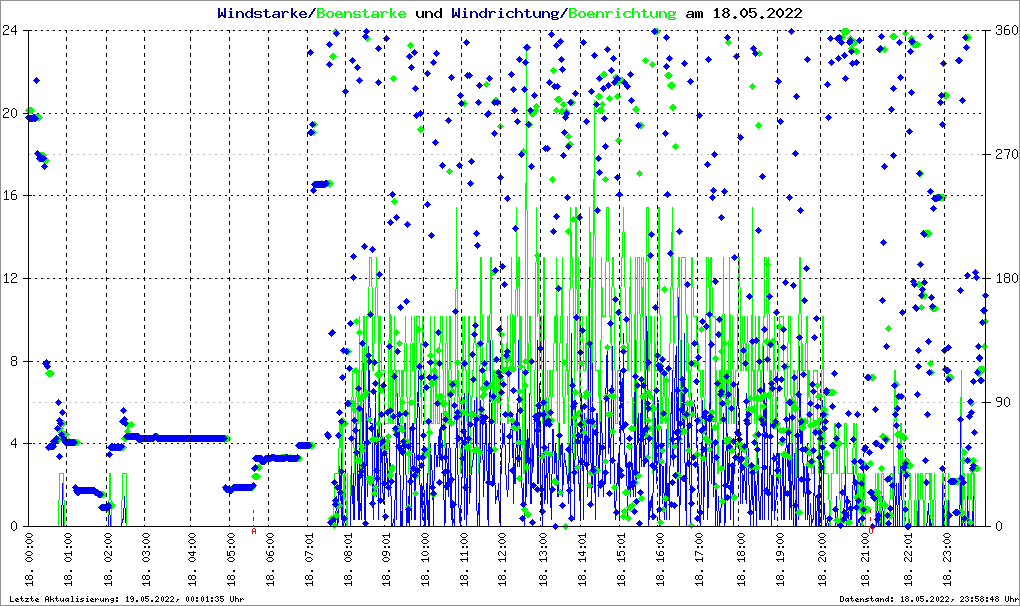Viewport: 1020px width, 606px height.
Task: Click the time label '18. 07:01'
Action: coord(309,559)
